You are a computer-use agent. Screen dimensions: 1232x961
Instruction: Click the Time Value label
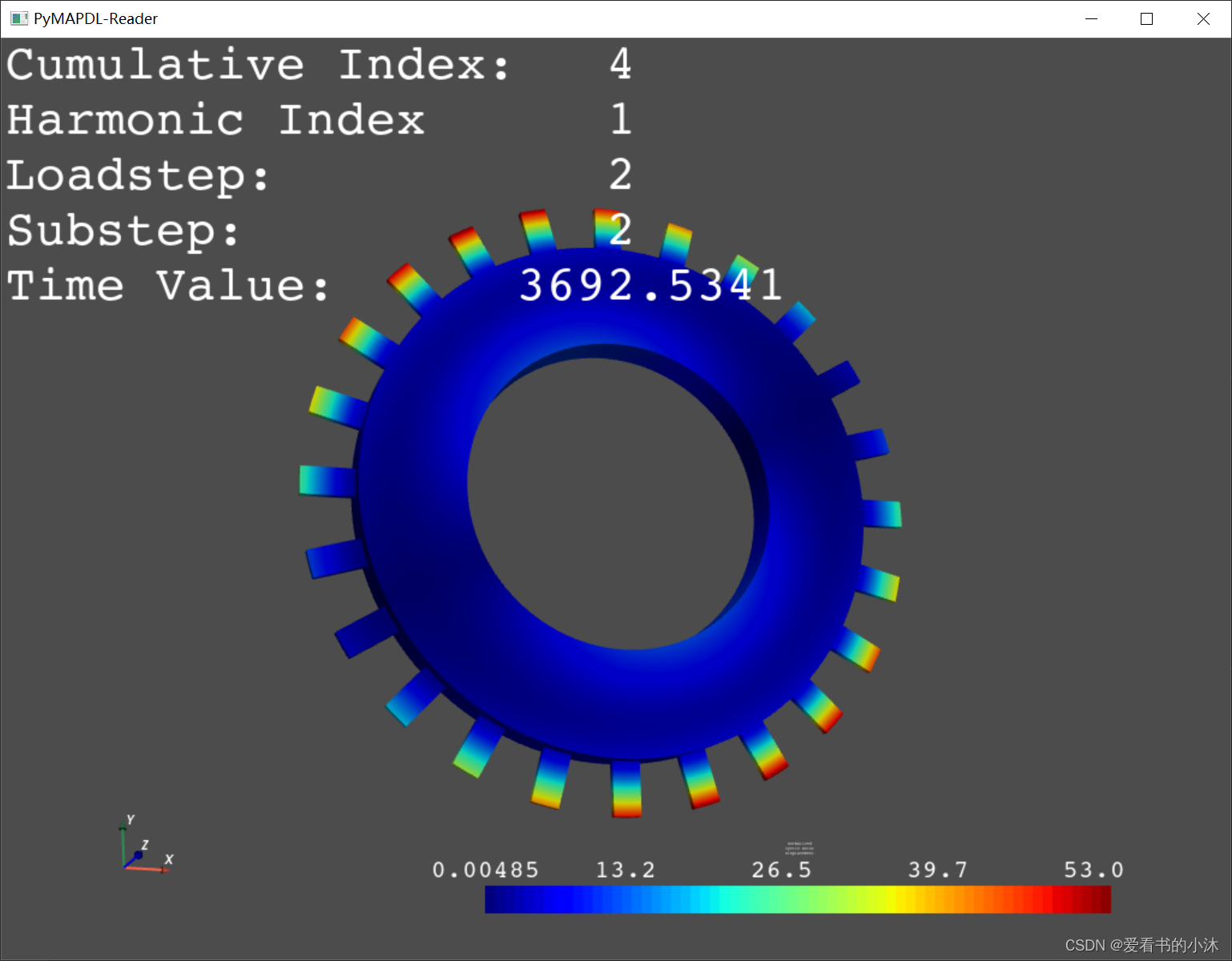[168, 286]
